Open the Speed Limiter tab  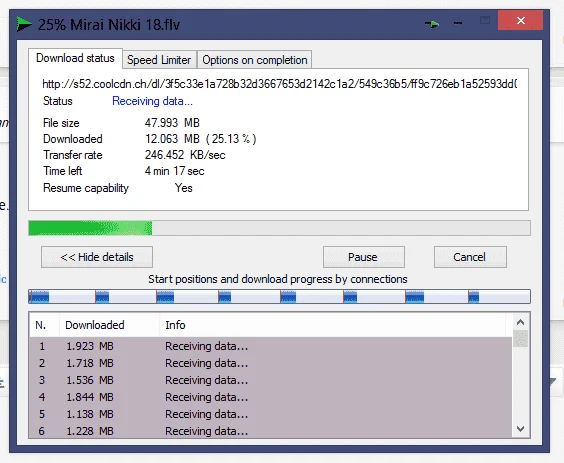[x=159, y=60]
